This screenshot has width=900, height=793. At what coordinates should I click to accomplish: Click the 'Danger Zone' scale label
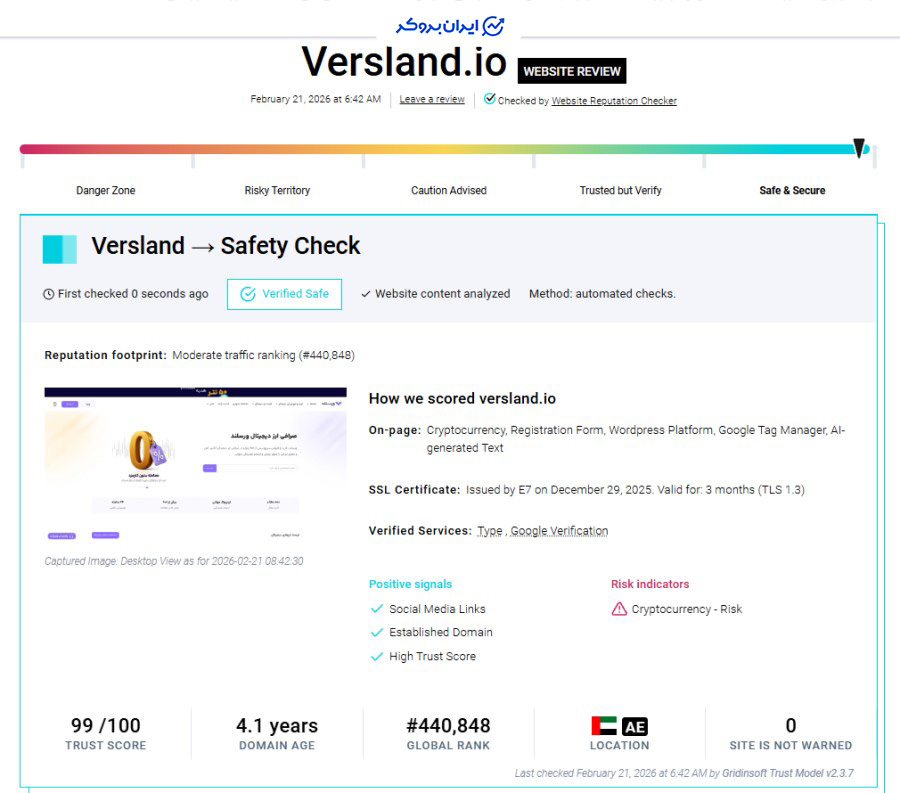106,191
